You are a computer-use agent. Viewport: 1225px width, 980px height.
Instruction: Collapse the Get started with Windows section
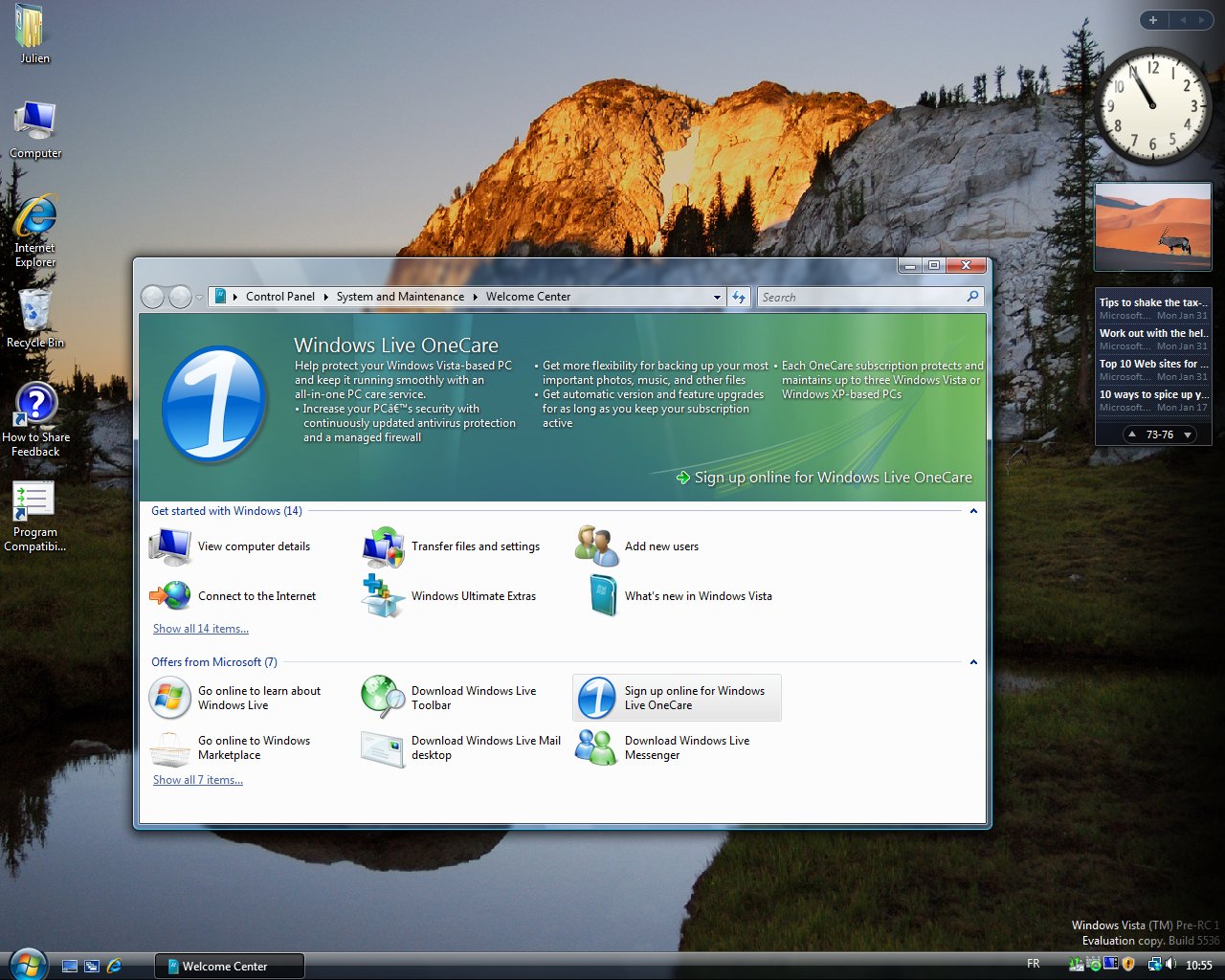click(973, 511)
